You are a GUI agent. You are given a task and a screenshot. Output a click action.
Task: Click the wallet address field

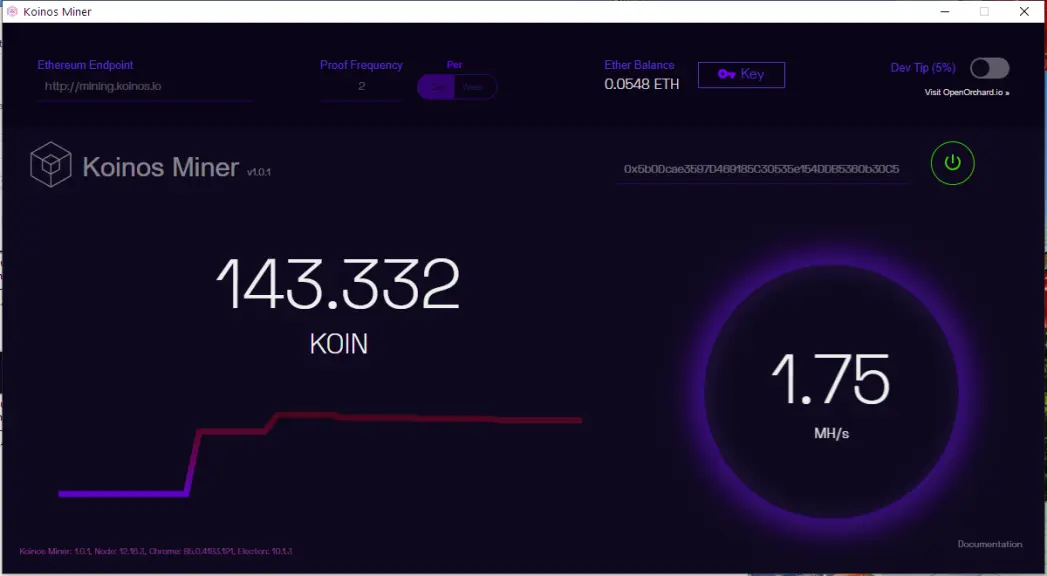pyautogui.click(x=761, y=170)
